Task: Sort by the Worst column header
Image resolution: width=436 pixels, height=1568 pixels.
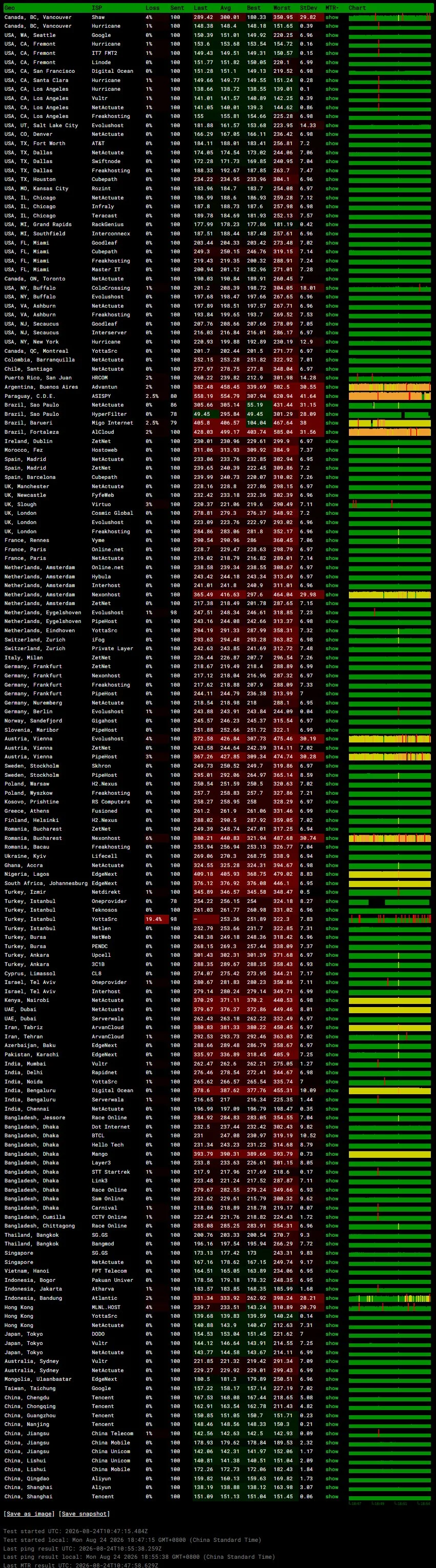Action: click(282, 8)
